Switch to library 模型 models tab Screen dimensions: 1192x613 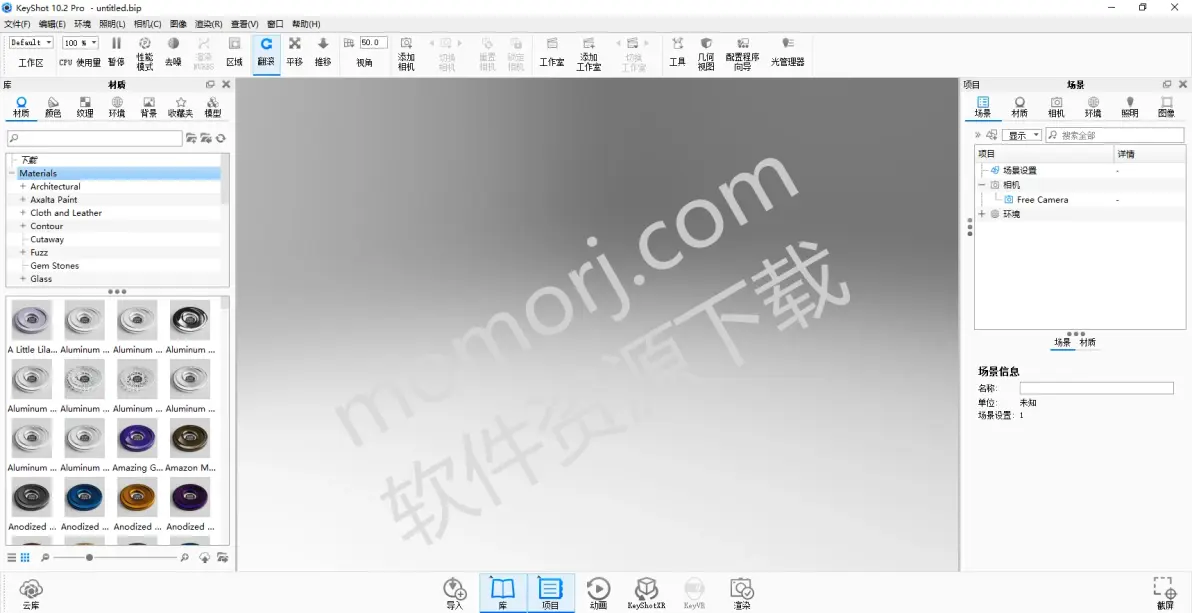click(x=213, y=107)
